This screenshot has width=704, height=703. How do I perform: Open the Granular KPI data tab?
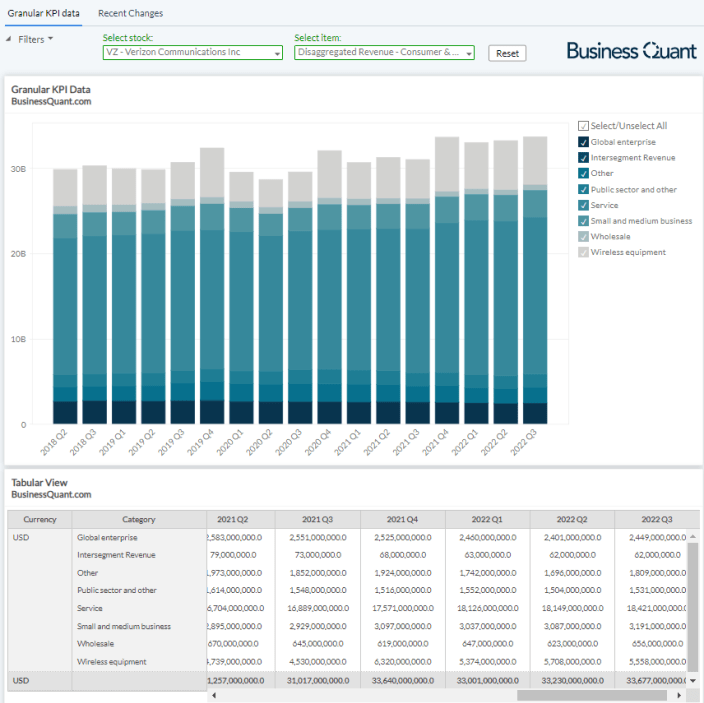click(43, 13)
